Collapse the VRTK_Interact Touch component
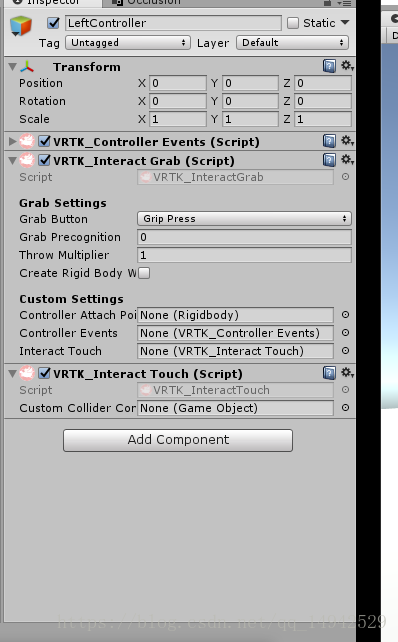 (x=13, y=373)
